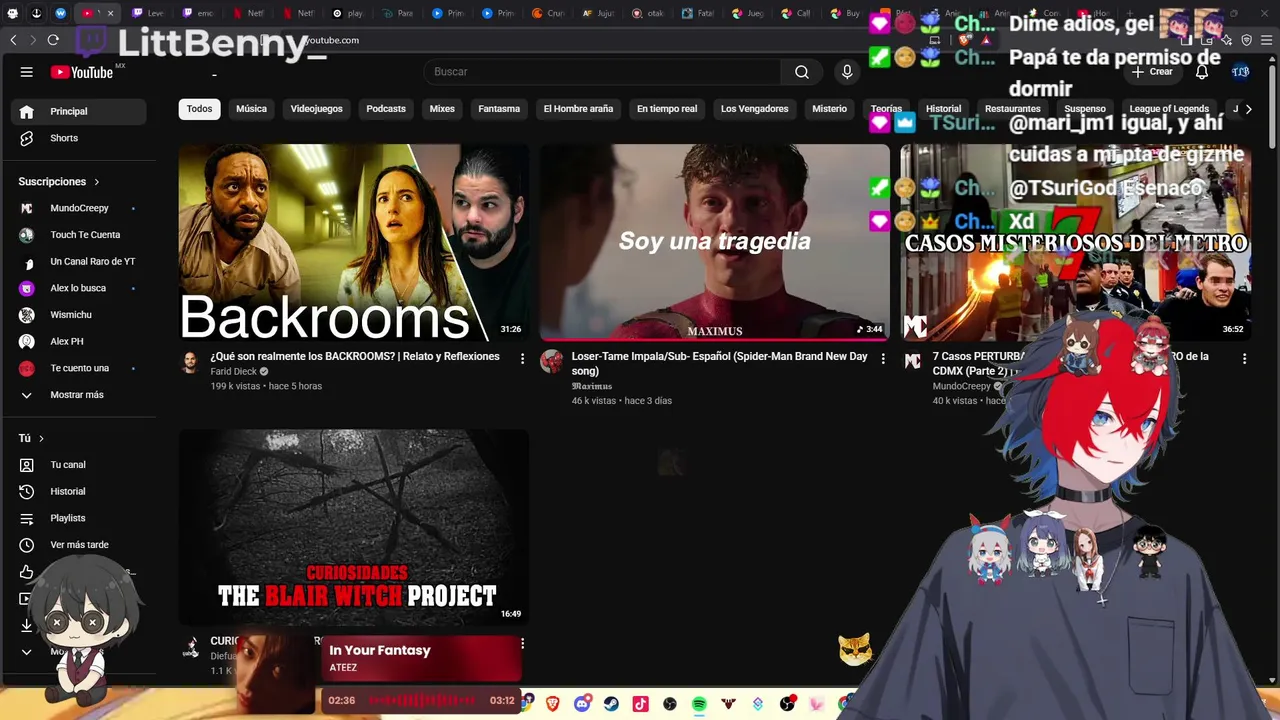1280x720 pixels.
Task: Open the notifications bell
Action: pyautogui.click(x=1202, y=72)
